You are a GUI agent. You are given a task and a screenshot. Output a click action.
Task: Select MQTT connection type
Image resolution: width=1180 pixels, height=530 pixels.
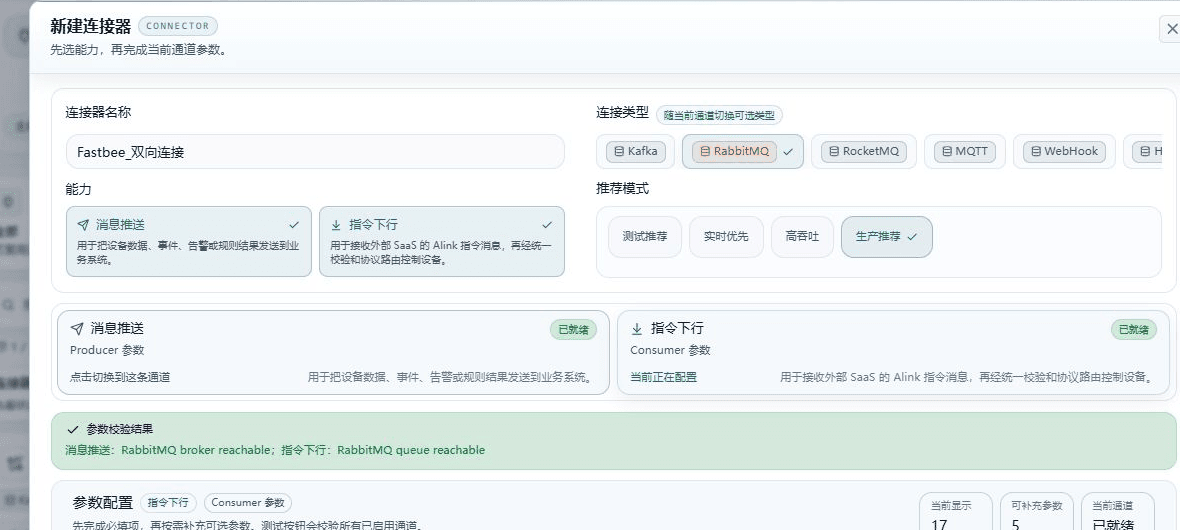[x=965, y=151]
